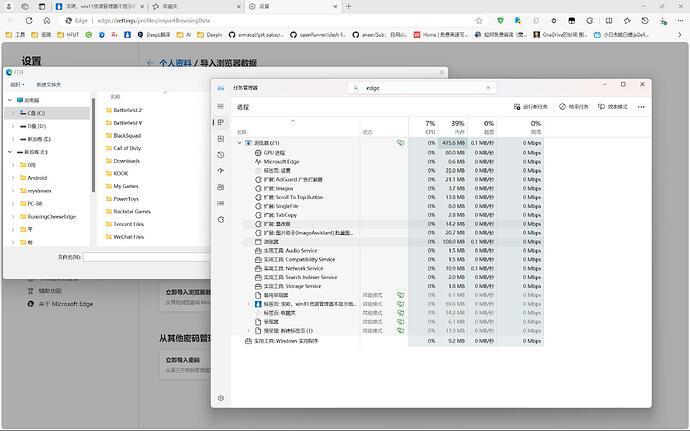The height and width of the screenshot is (431, 690).
Task: Select the Battlefield 2 folder
Action: pyautogui.click(x=126, y=110)
